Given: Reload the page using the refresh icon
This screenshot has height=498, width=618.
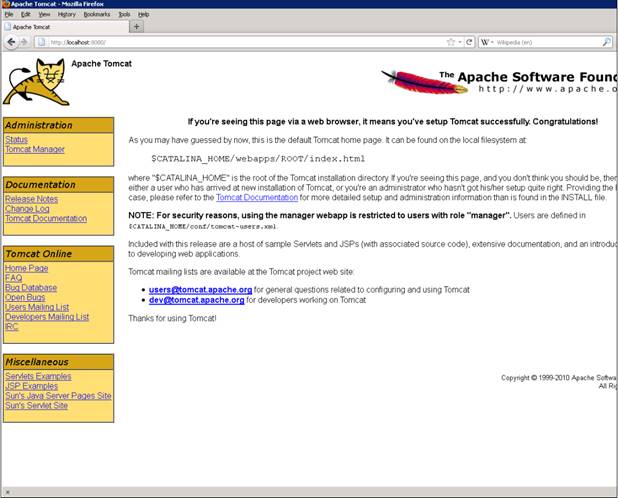Looking at the screenshot, I should pyautogui.click(x=466, y=42).
